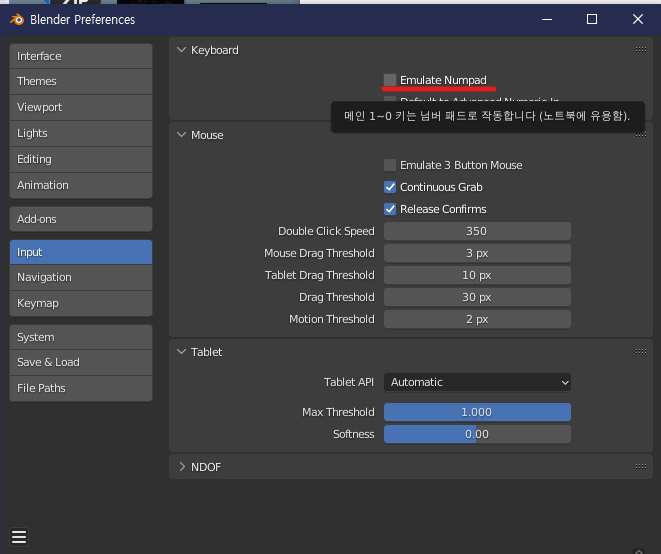Click the Double Click Speed field

(477, 231)
